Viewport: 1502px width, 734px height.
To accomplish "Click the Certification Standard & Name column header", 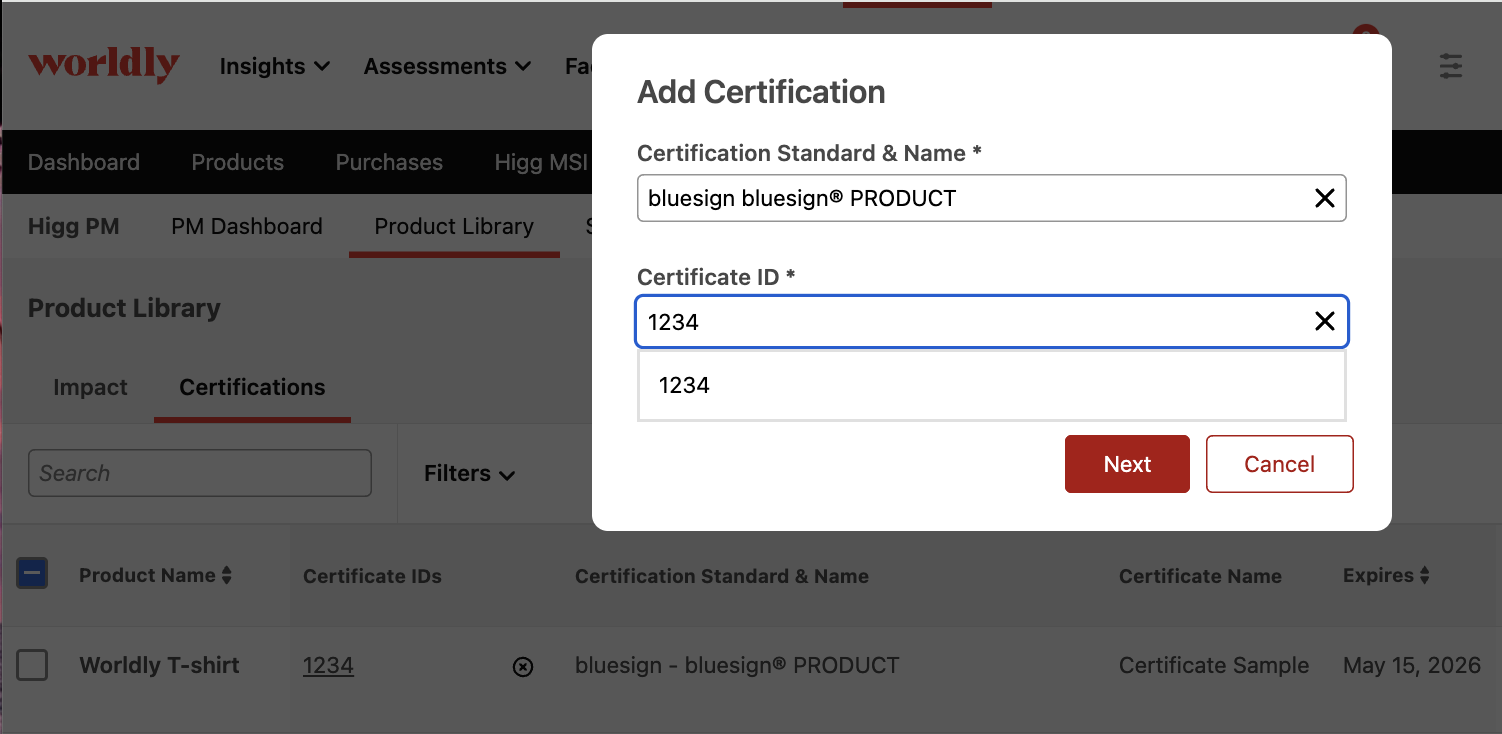I will coord(722,576).
